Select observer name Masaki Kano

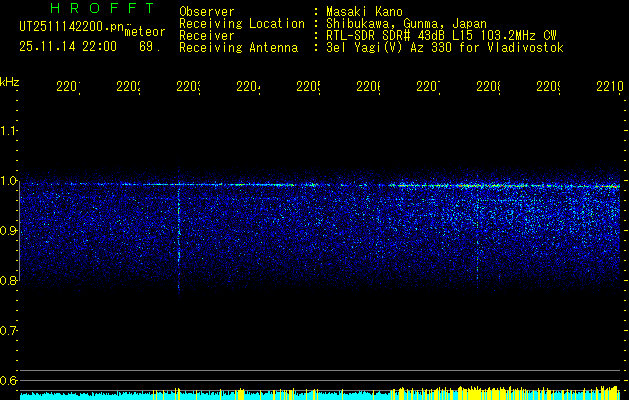coord(364,12)
